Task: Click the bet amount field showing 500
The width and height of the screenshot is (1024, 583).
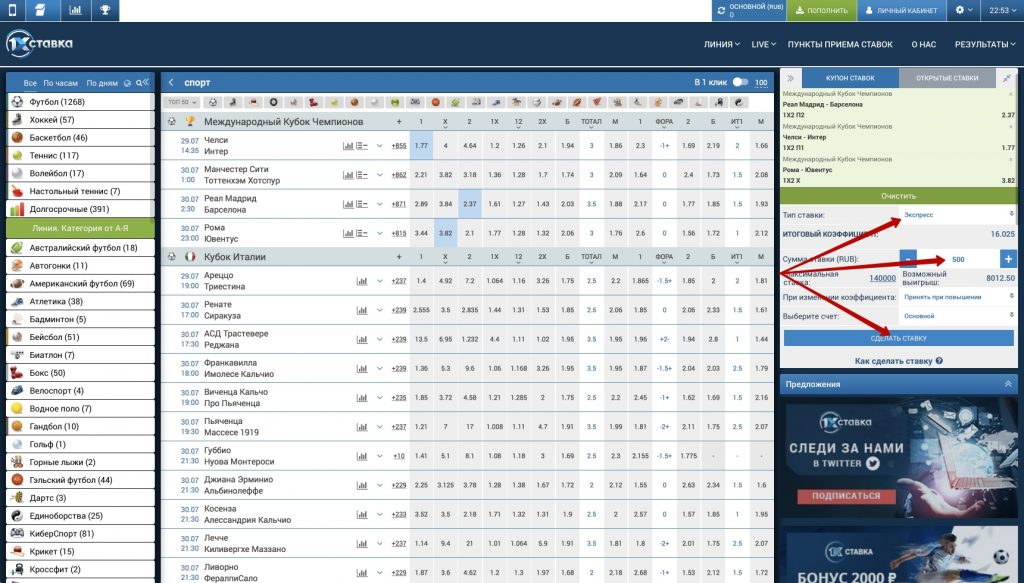Action: click(957, 259)
